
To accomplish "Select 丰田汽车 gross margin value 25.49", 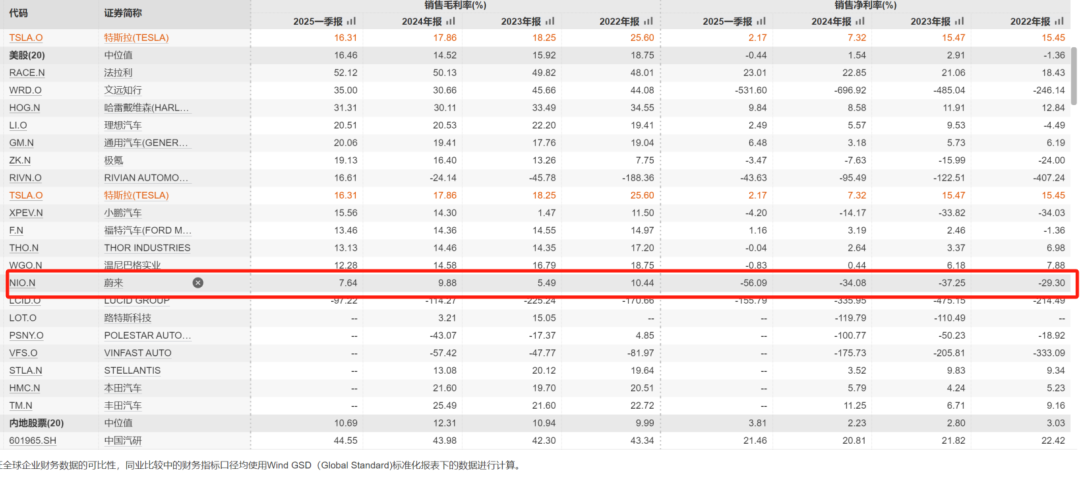I will tap(446, 405).
